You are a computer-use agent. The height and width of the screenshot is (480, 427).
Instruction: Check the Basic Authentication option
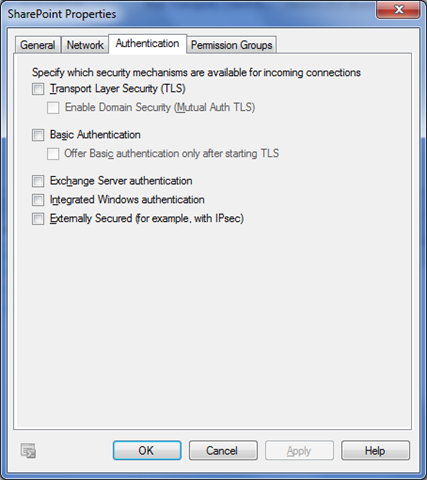point(38,135)
